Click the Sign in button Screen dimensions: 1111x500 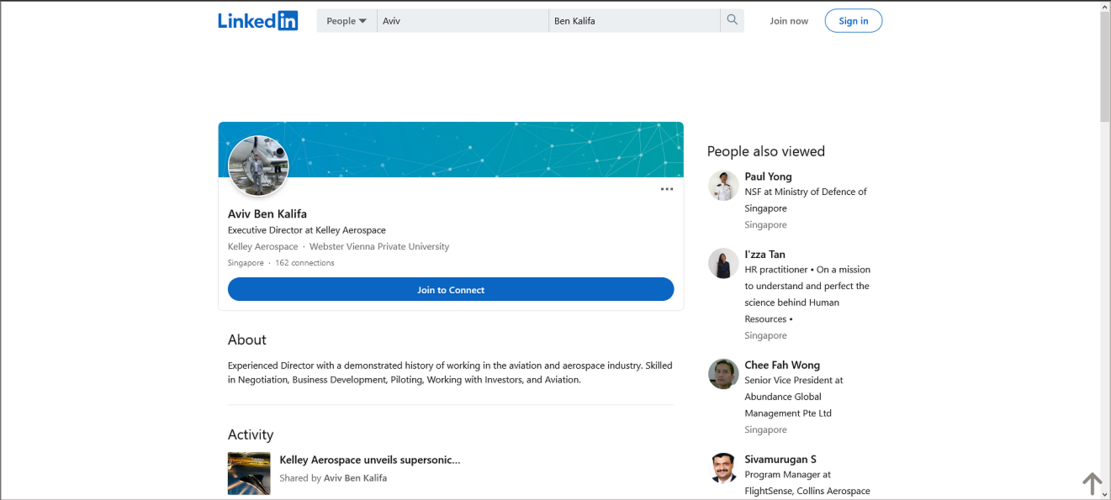click(x=853, y=21)
